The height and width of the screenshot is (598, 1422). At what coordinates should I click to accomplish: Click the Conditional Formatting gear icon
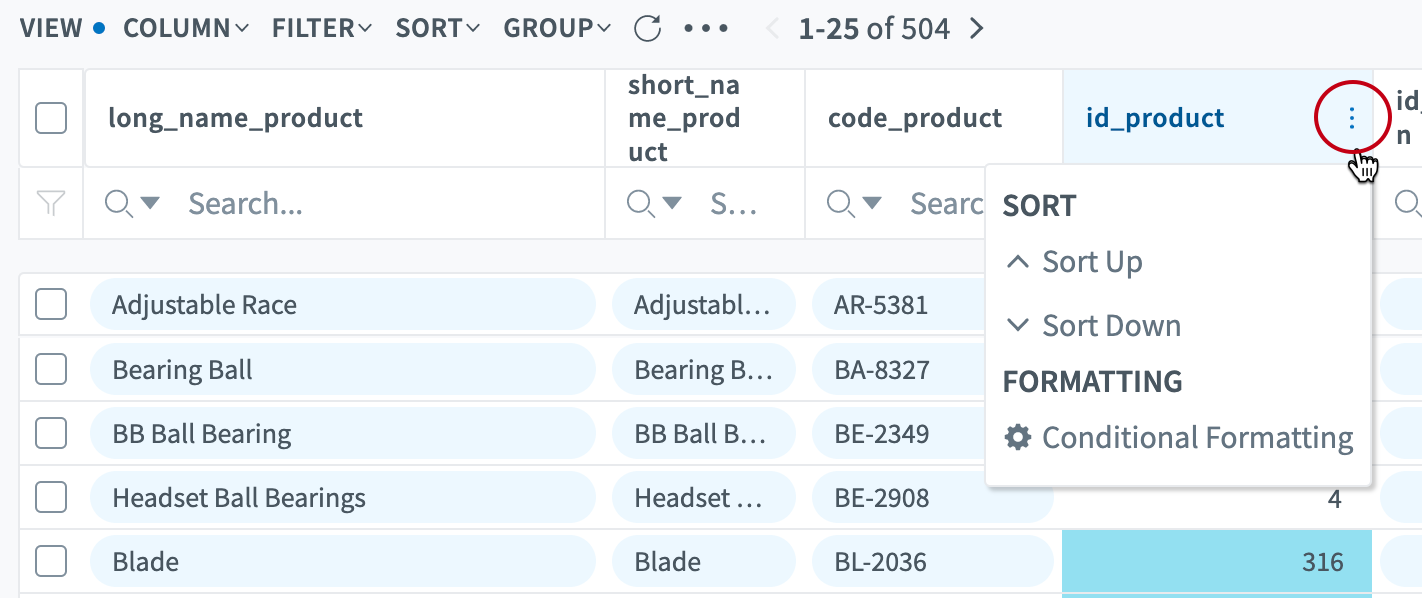tap(1017, 438)
